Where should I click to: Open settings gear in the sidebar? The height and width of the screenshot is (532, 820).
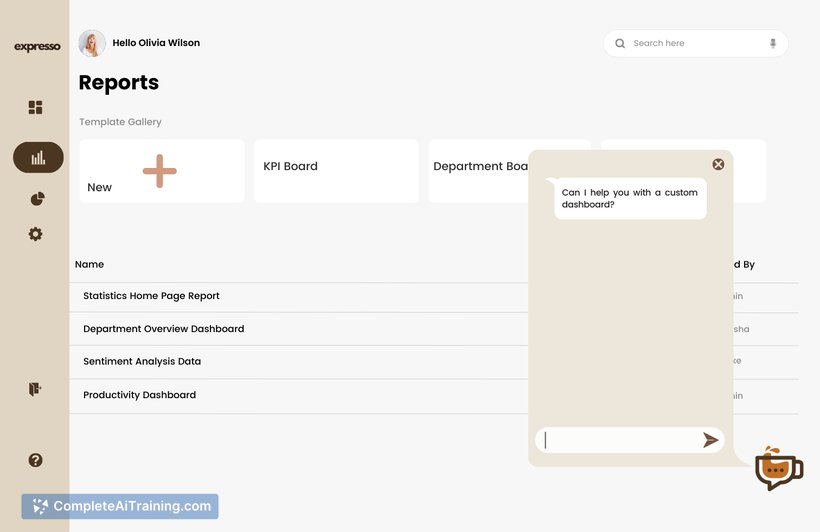tap(36, 234)
